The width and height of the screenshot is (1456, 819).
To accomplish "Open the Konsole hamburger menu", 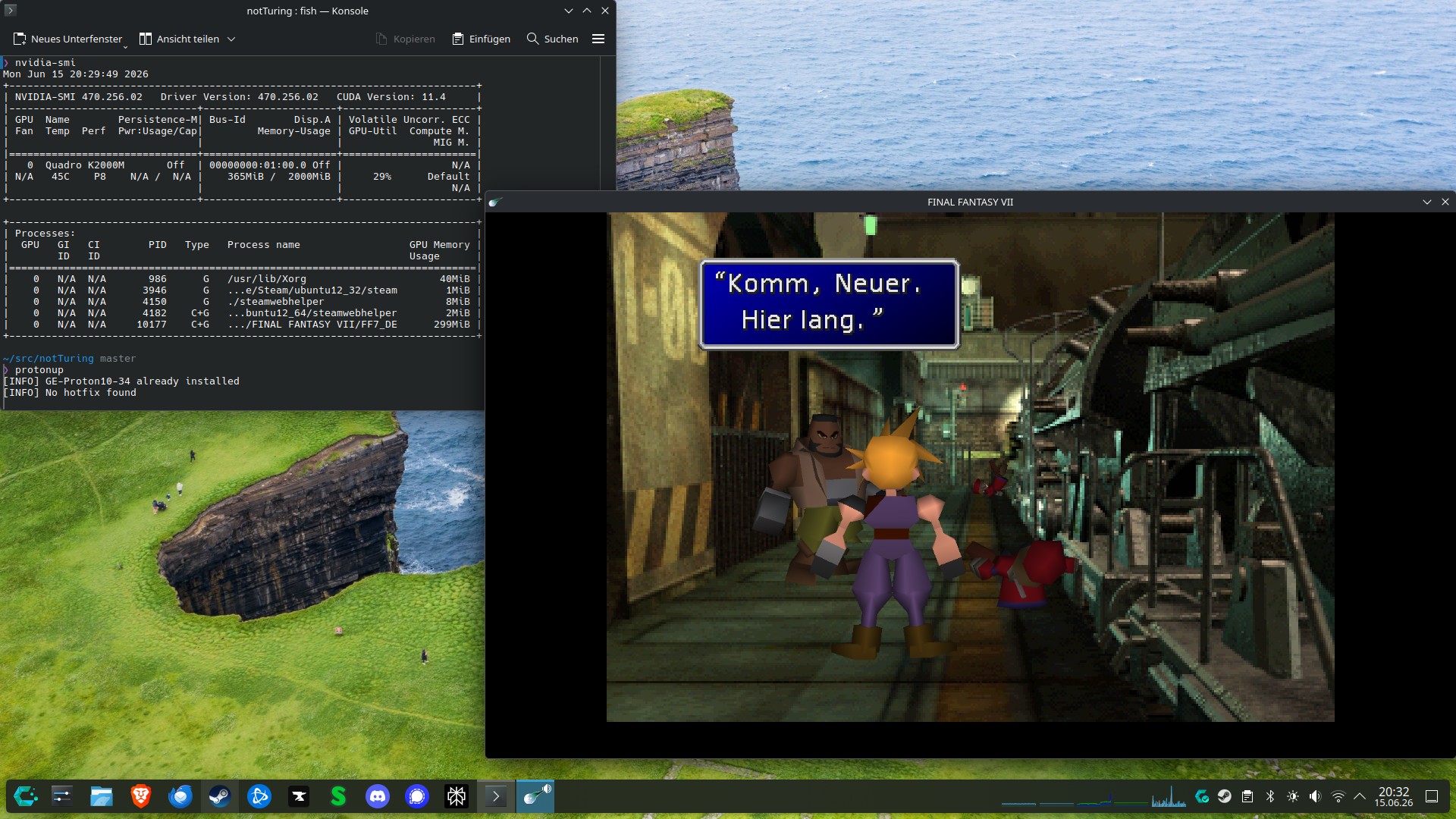I will pyautogui.click(x=598, y=39).
